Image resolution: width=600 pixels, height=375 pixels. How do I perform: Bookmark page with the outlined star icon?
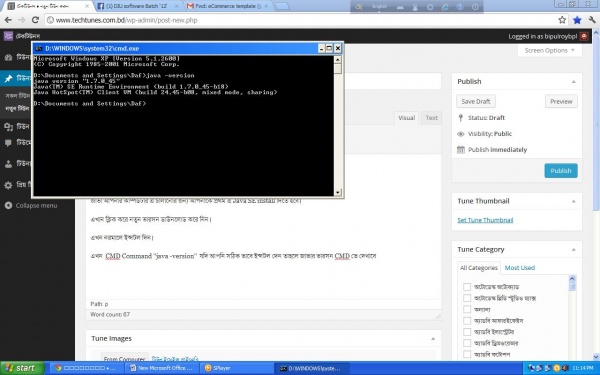562,20
